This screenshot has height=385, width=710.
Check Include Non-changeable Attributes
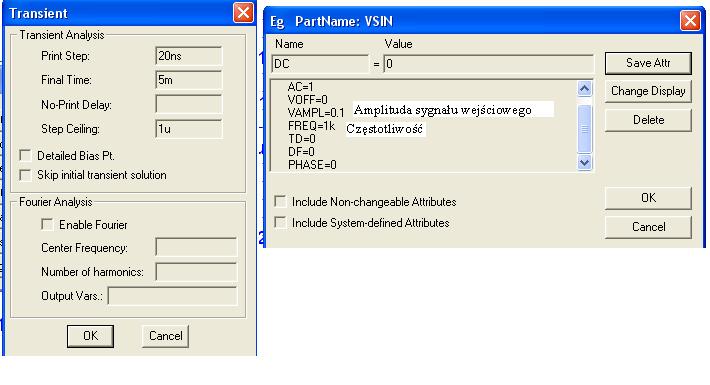(x=280, y=202)
